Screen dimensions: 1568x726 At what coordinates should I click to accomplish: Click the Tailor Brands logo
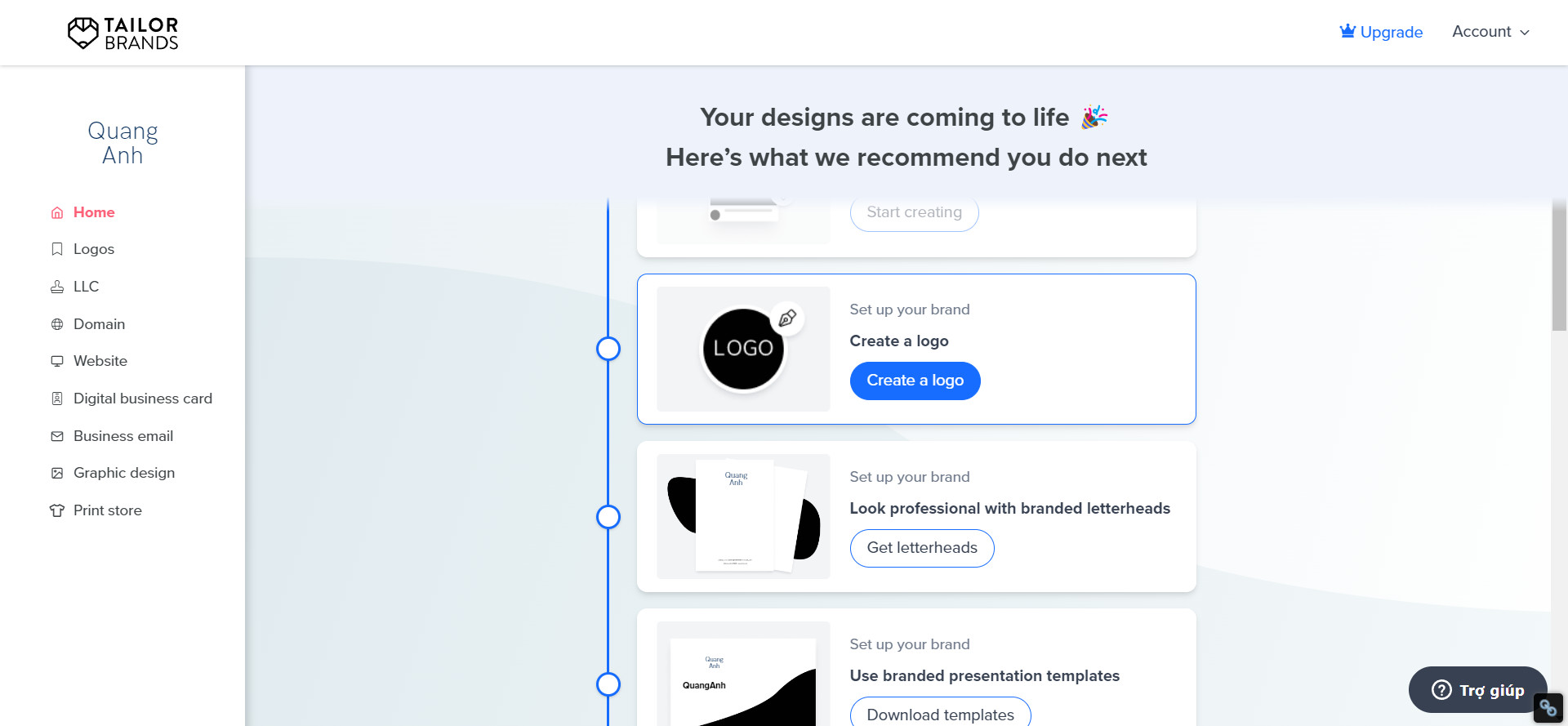tap(122, 33)
